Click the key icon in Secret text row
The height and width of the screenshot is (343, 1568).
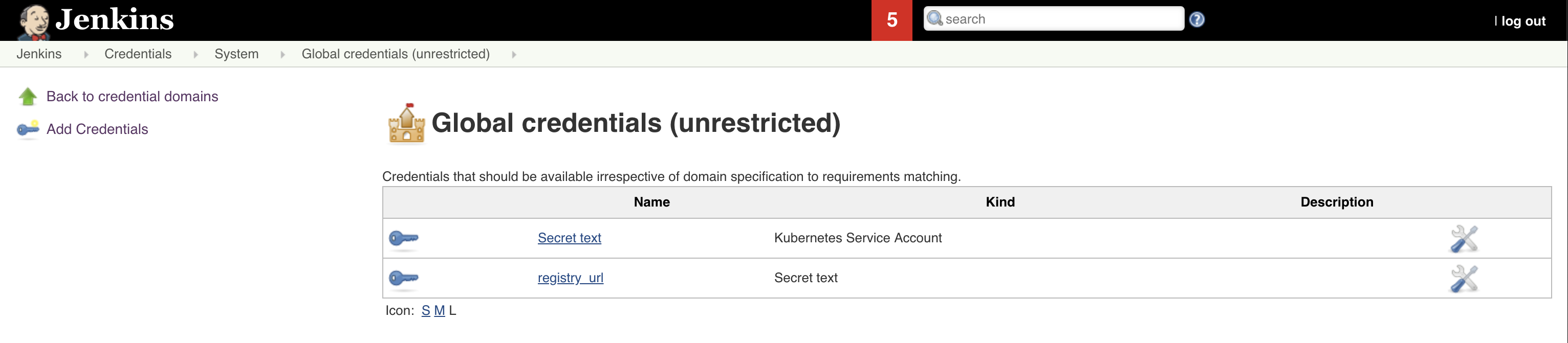(404, 238)
